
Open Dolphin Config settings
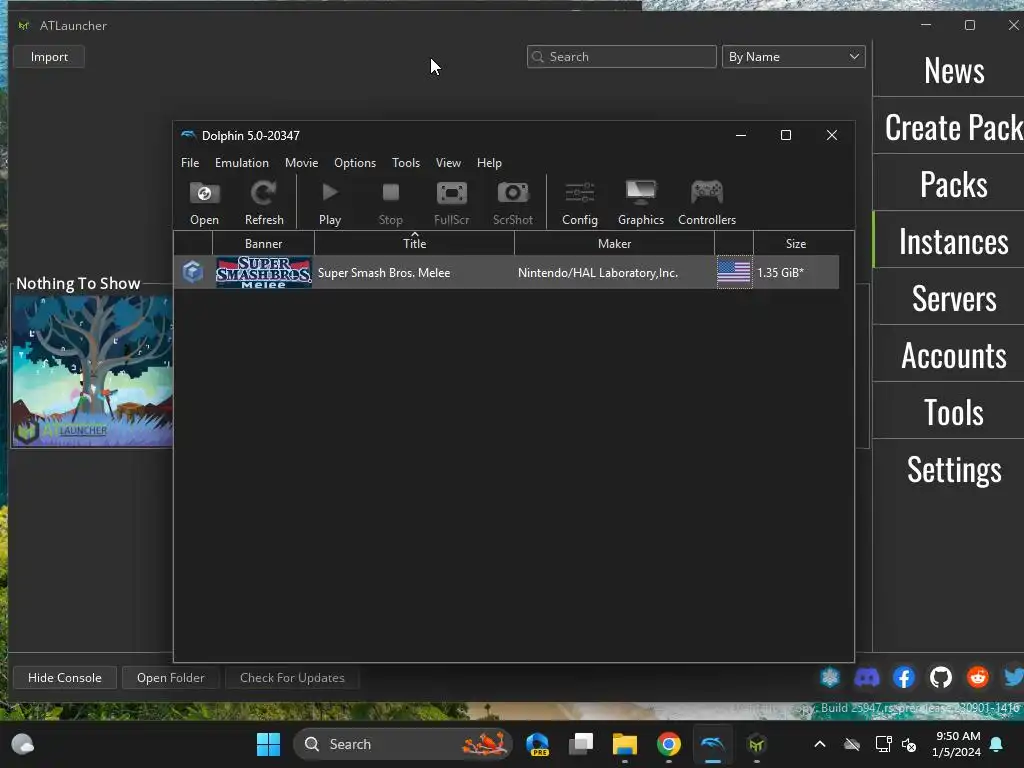tap(580, 203)
